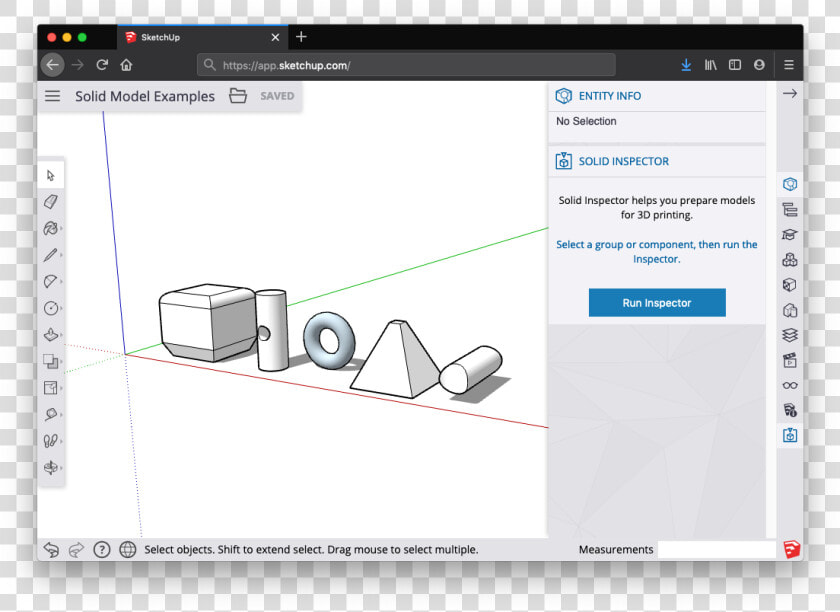Open the Components panel icon
Screen dimensions: 840x612
pyautogui.click(x=790, y=260)
